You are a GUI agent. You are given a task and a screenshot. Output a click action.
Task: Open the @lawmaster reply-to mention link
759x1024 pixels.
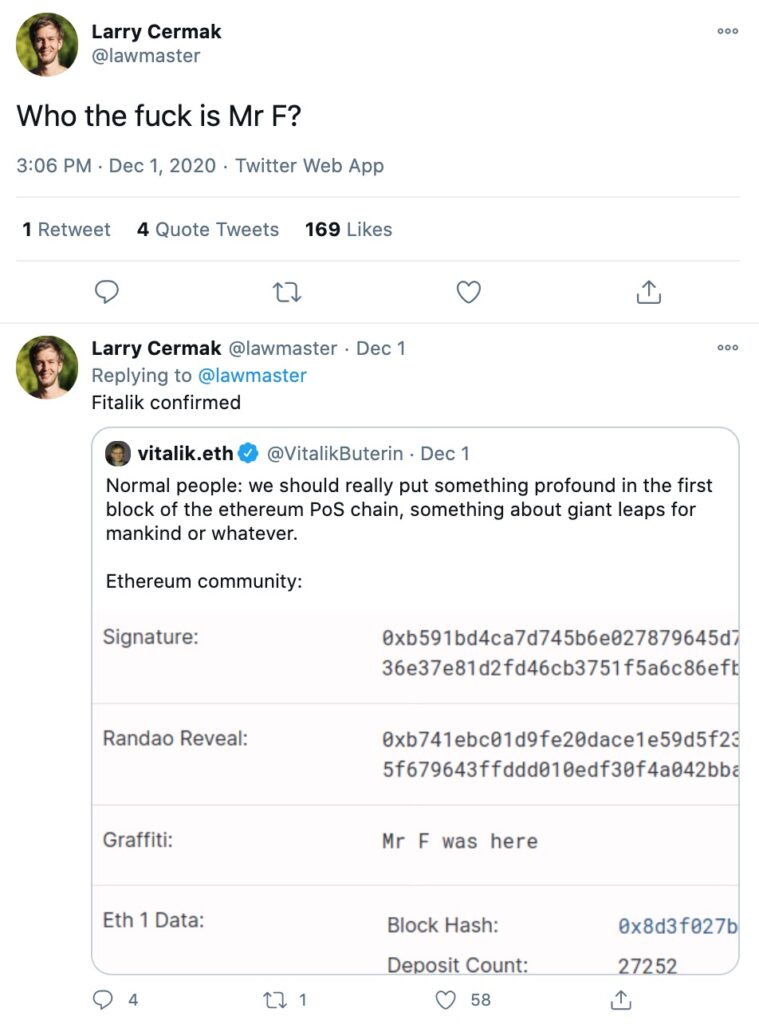coord(252,375)
